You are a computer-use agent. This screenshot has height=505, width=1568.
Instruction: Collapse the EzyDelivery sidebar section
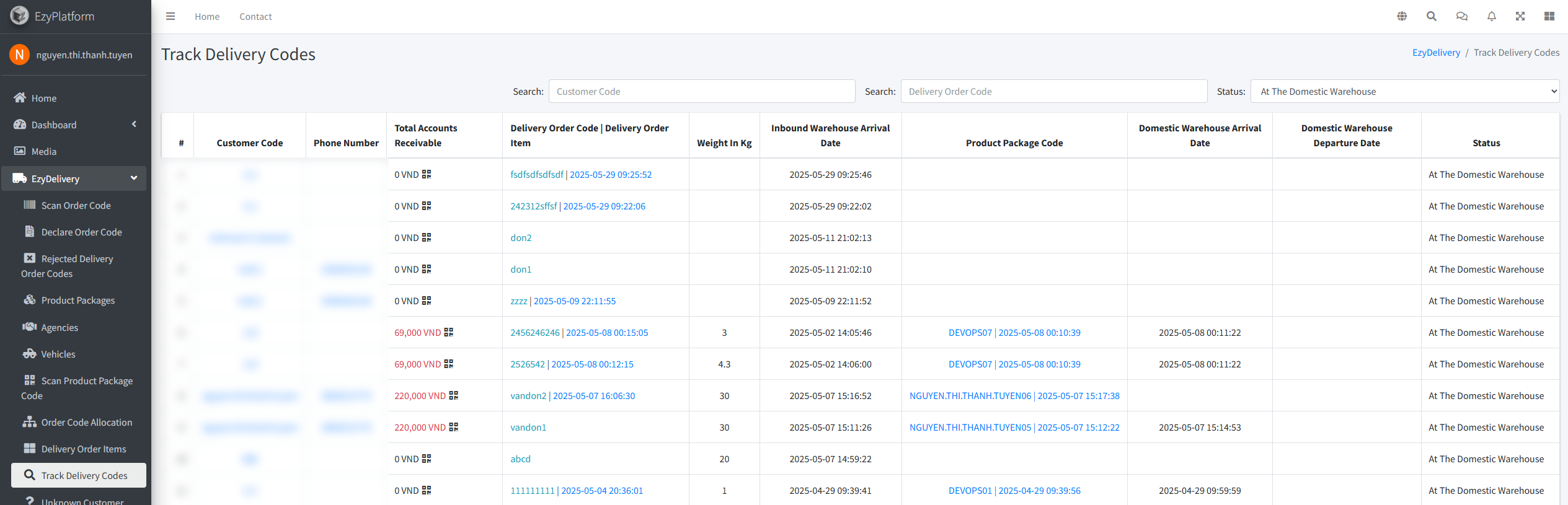pos(74,178)
